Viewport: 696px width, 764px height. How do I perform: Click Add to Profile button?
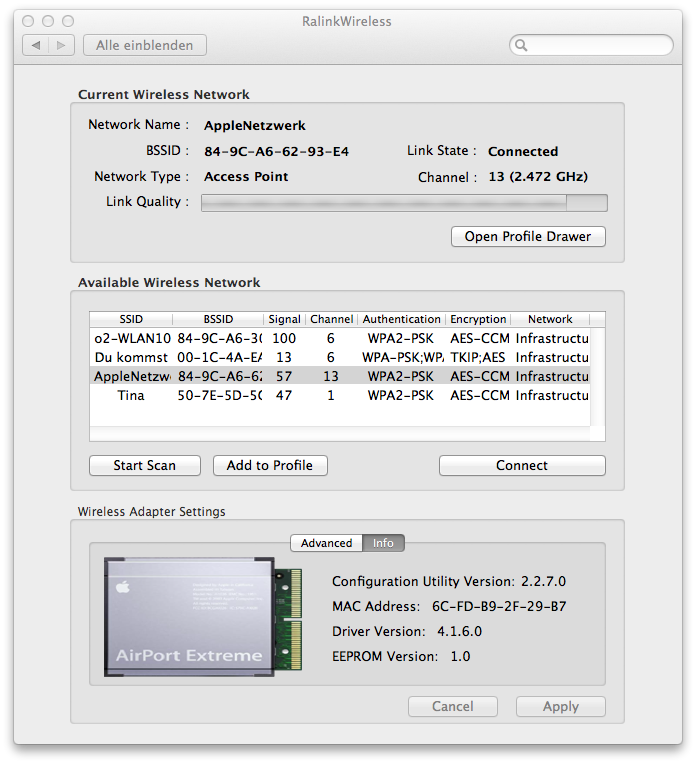coord(270,465)
